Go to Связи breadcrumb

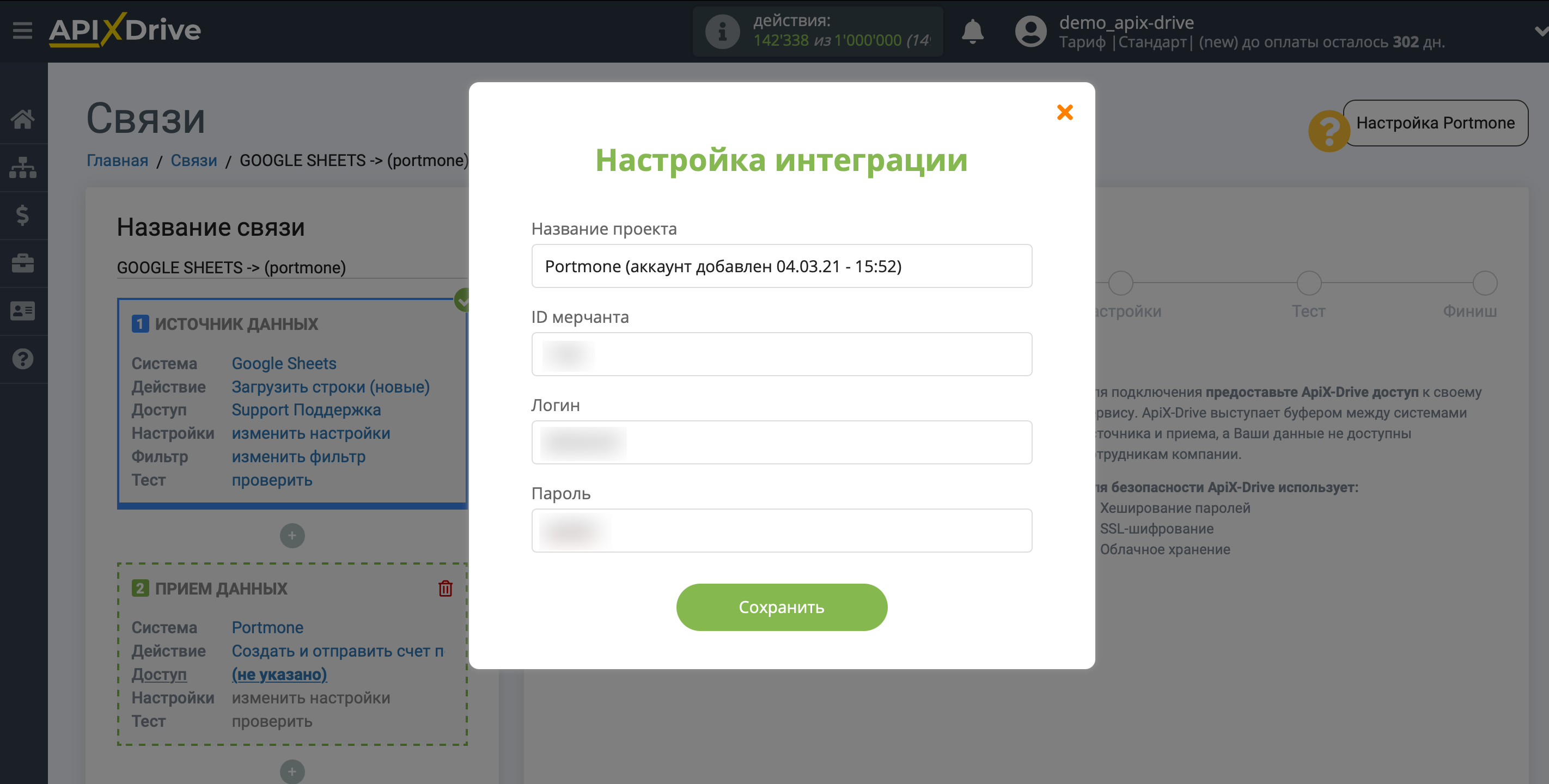194,161
